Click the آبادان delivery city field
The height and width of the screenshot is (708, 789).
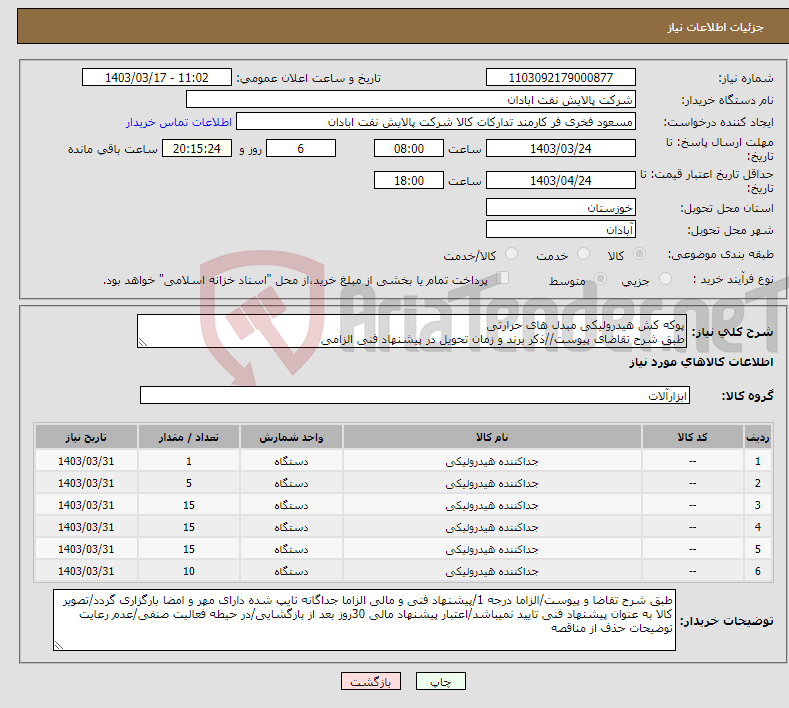[x=561, y=229]
